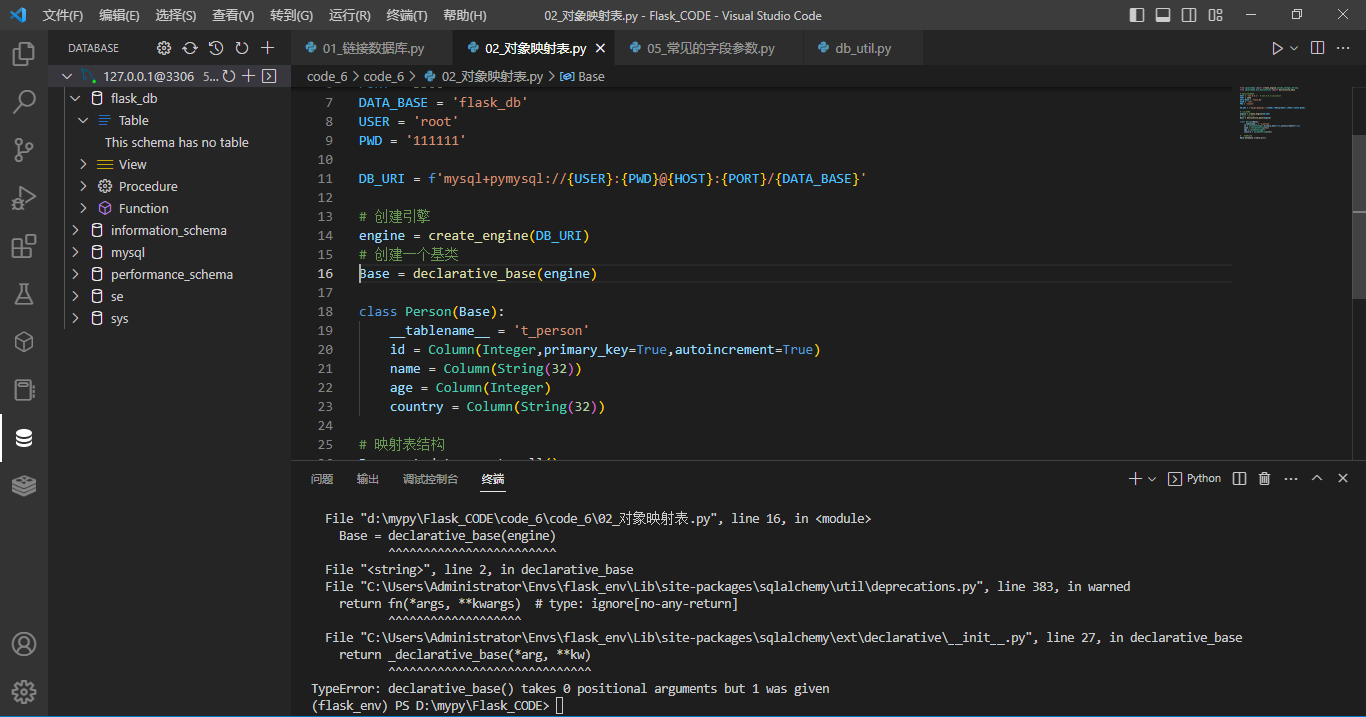Screen dimensions: 1366x717
Task: Click the plus icon on 127.0.0.1@3306 row
Action: [249, 76]
